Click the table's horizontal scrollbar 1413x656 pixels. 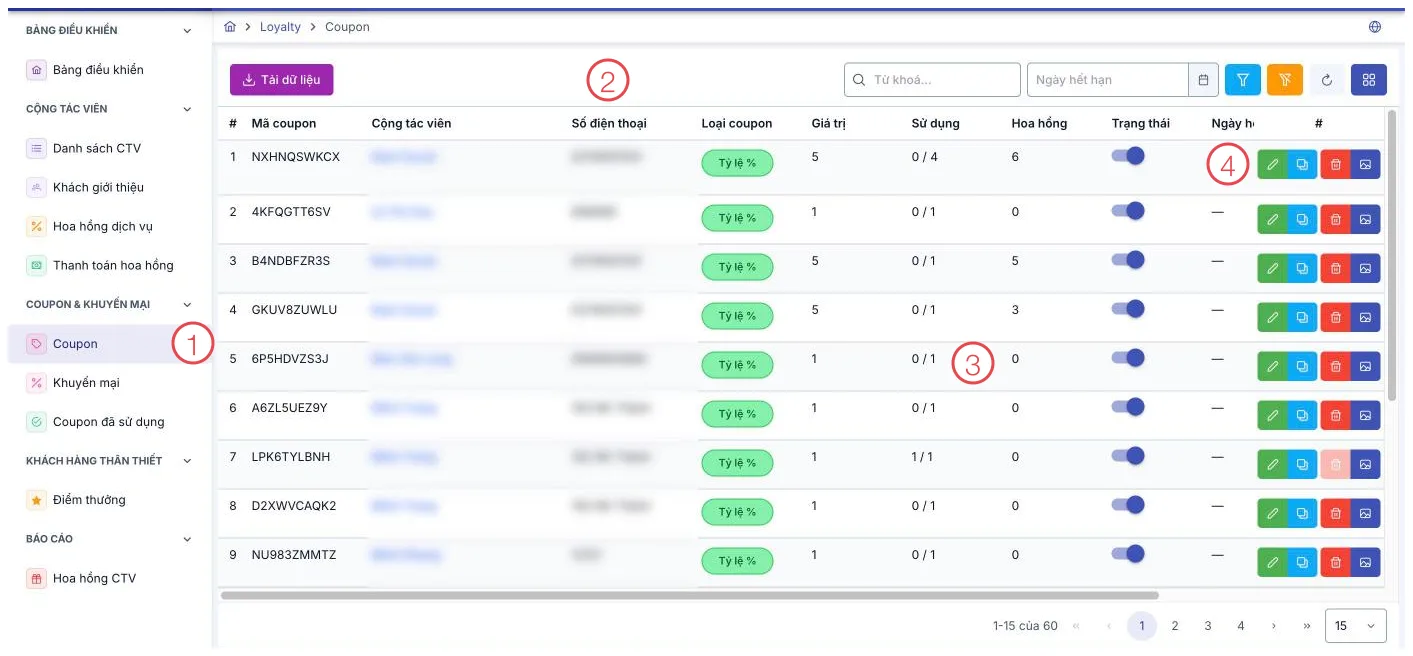[689, 596]
